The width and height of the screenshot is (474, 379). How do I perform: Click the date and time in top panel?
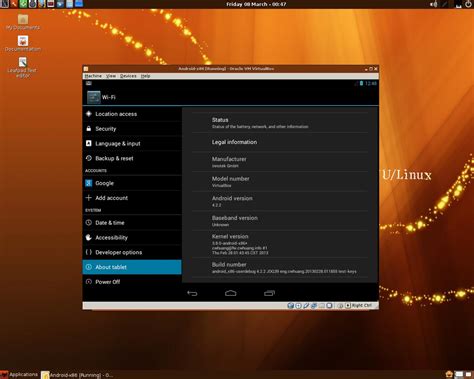[256, 4]
